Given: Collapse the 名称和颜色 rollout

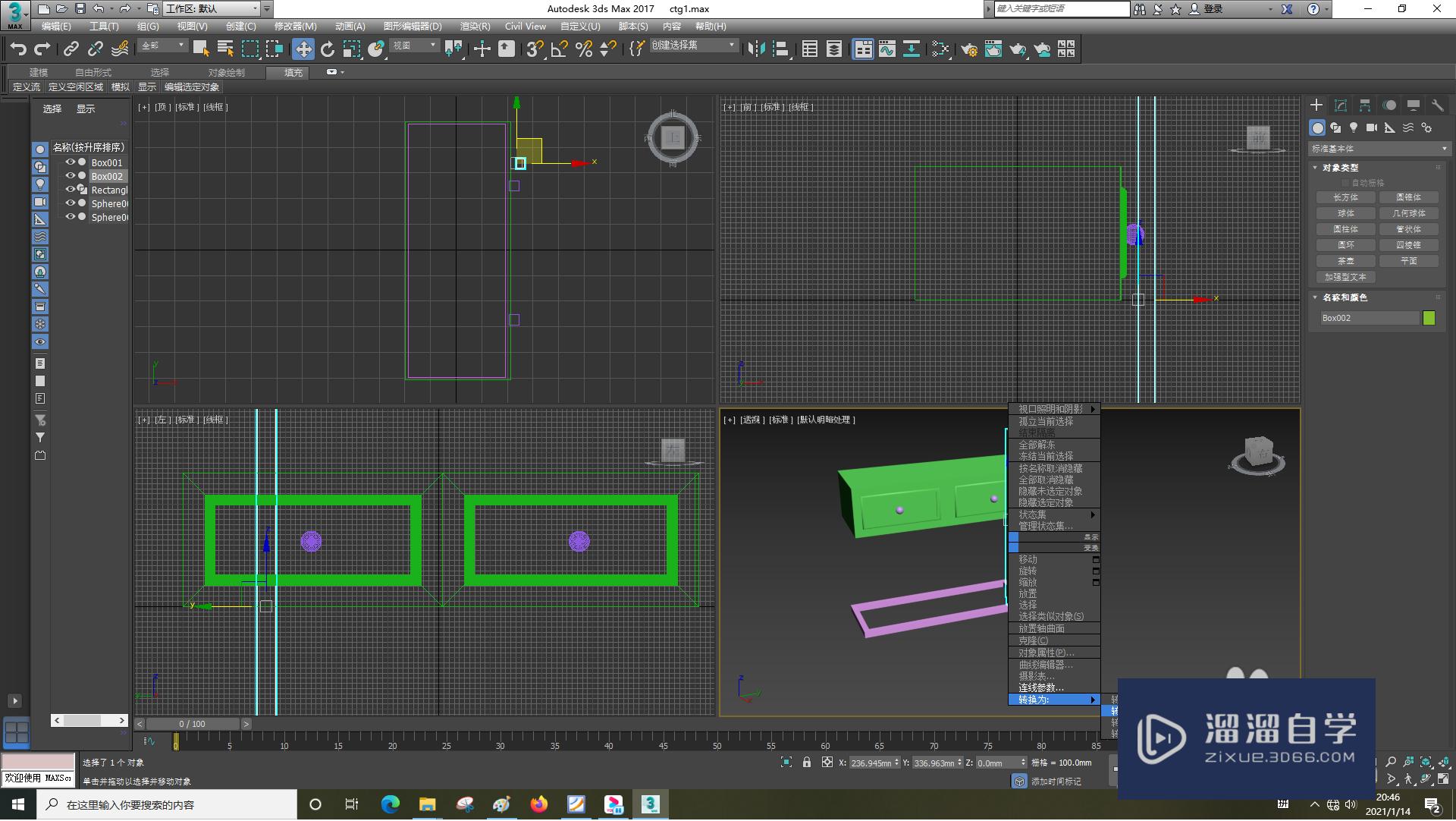Looking at the screenshot, I should coord(1345,297).
